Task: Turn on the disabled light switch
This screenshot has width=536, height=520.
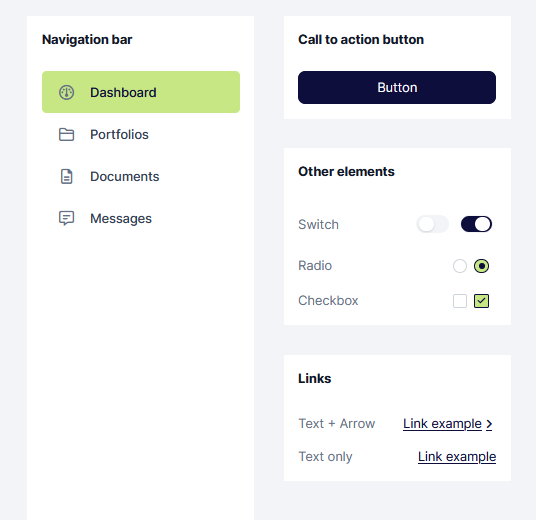Action: pyautogui.click(x=432, y=224)
